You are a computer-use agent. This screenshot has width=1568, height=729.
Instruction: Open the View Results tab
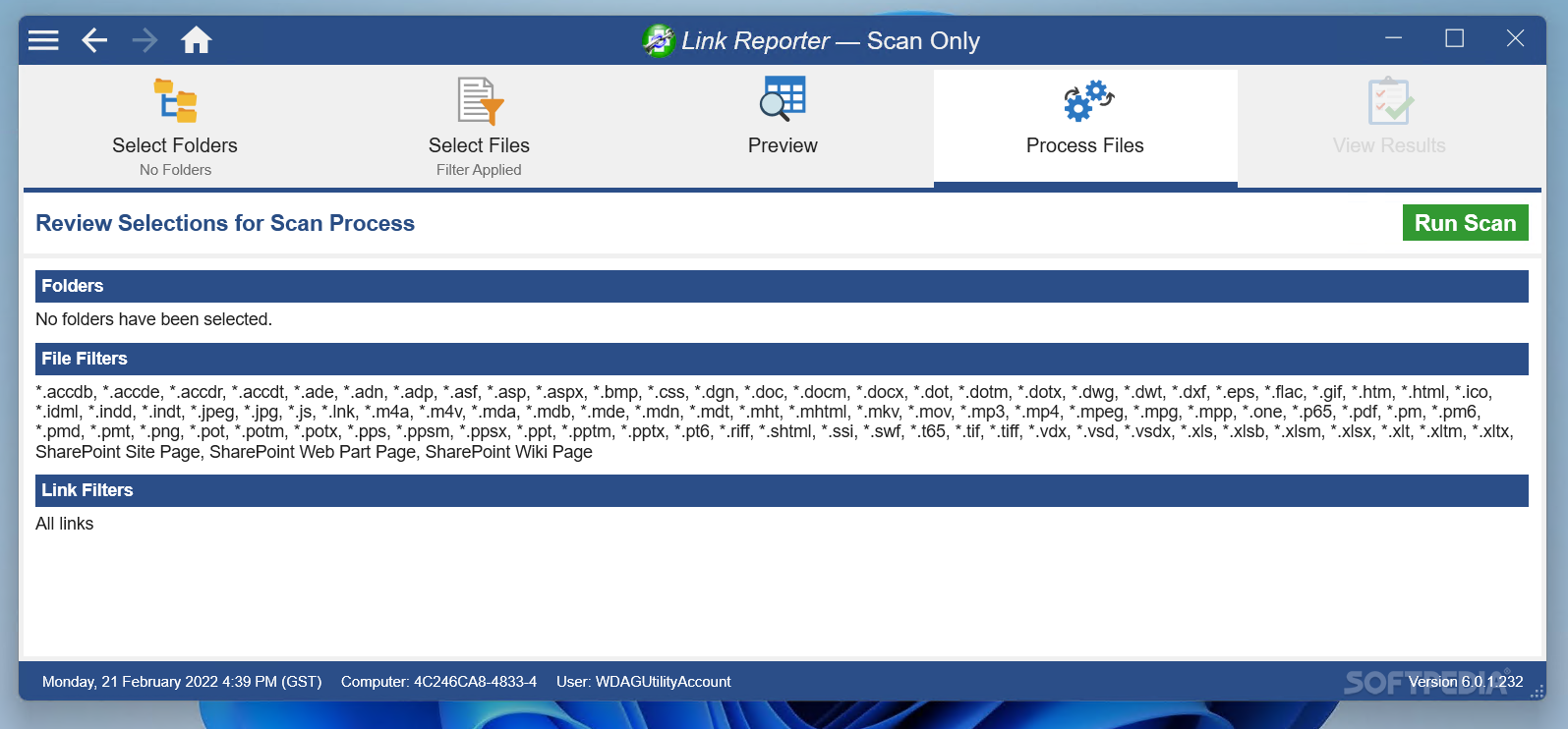1389,127
